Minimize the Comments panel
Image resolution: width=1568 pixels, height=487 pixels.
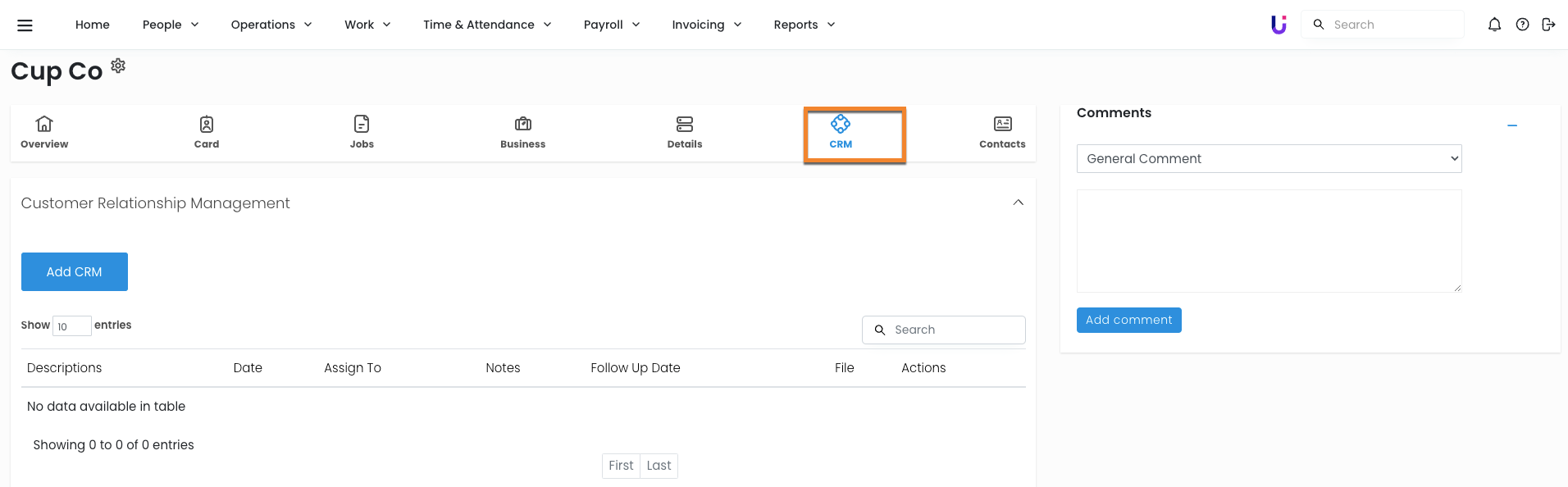(1511, 125)
